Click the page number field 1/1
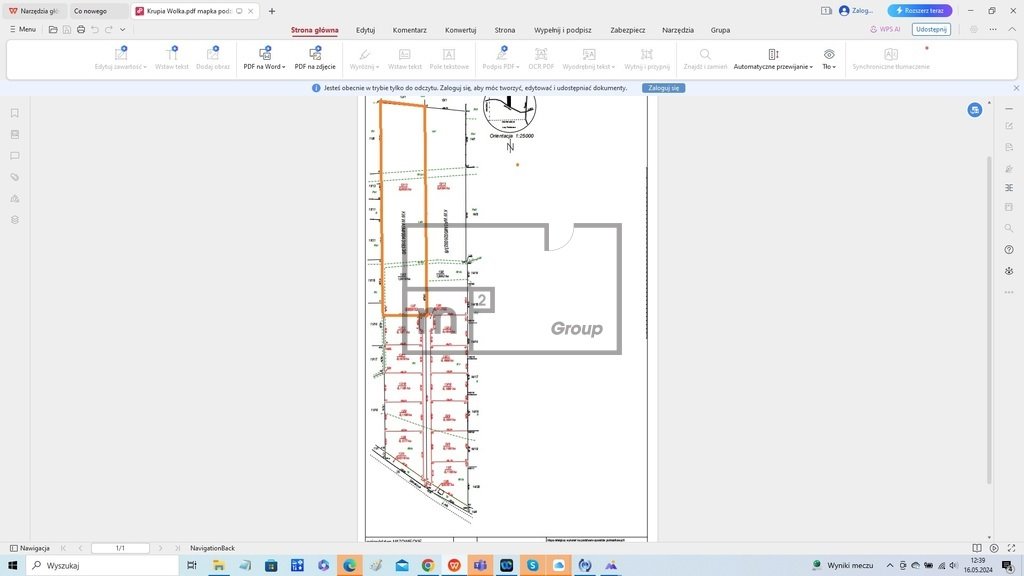Image resolution: width=1024 pixels, height=576 pixels. click(120, 548)
